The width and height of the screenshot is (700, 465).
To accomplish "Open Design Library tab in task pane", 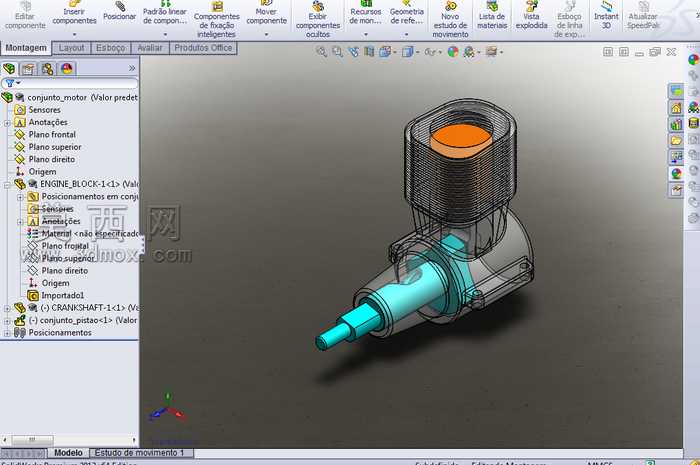I will click(x=676, y=124).
